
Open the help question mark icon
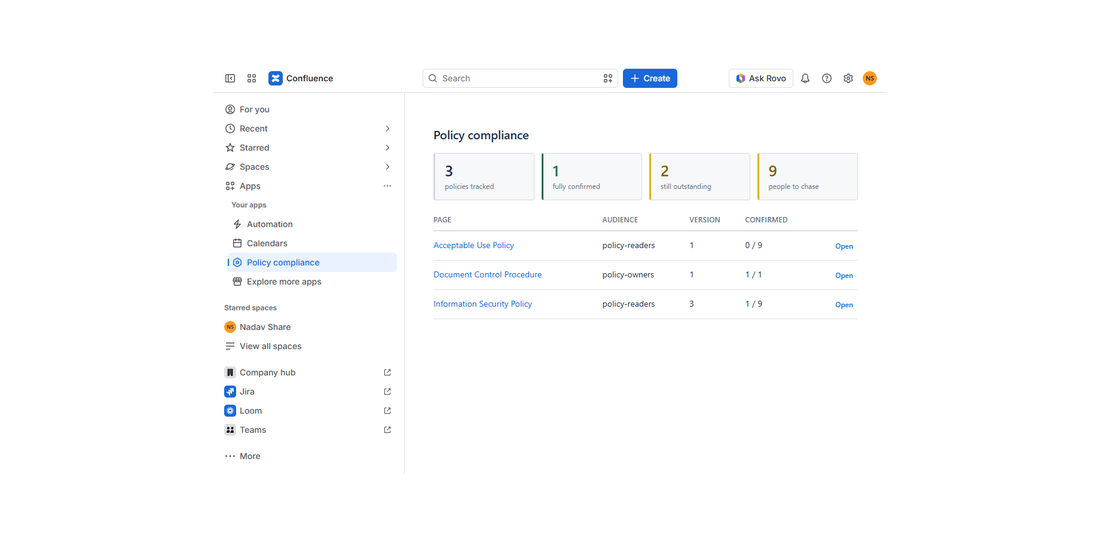pyautogui.click(x=827, y=79)
